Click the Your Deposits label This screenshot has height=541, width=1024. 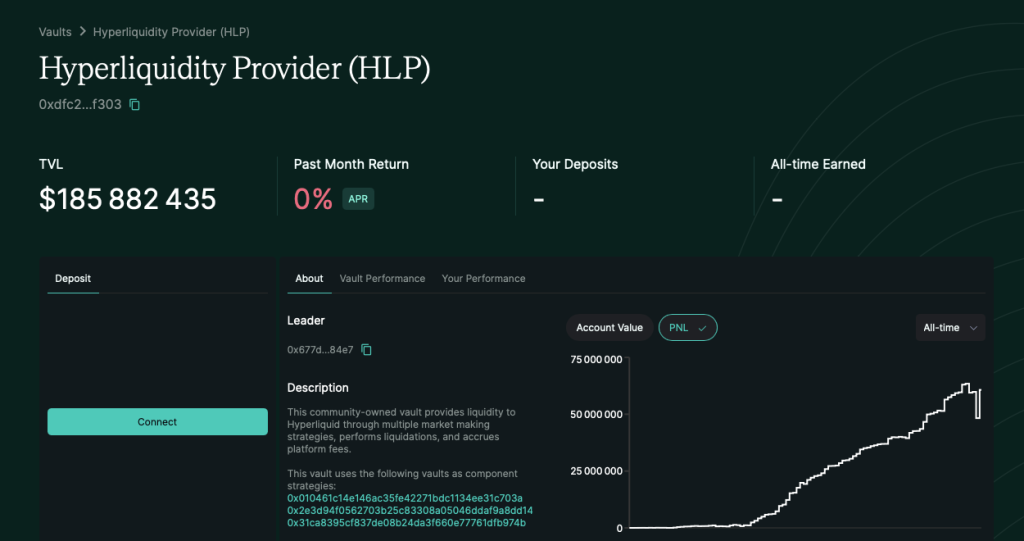click(x=575, y=164)
